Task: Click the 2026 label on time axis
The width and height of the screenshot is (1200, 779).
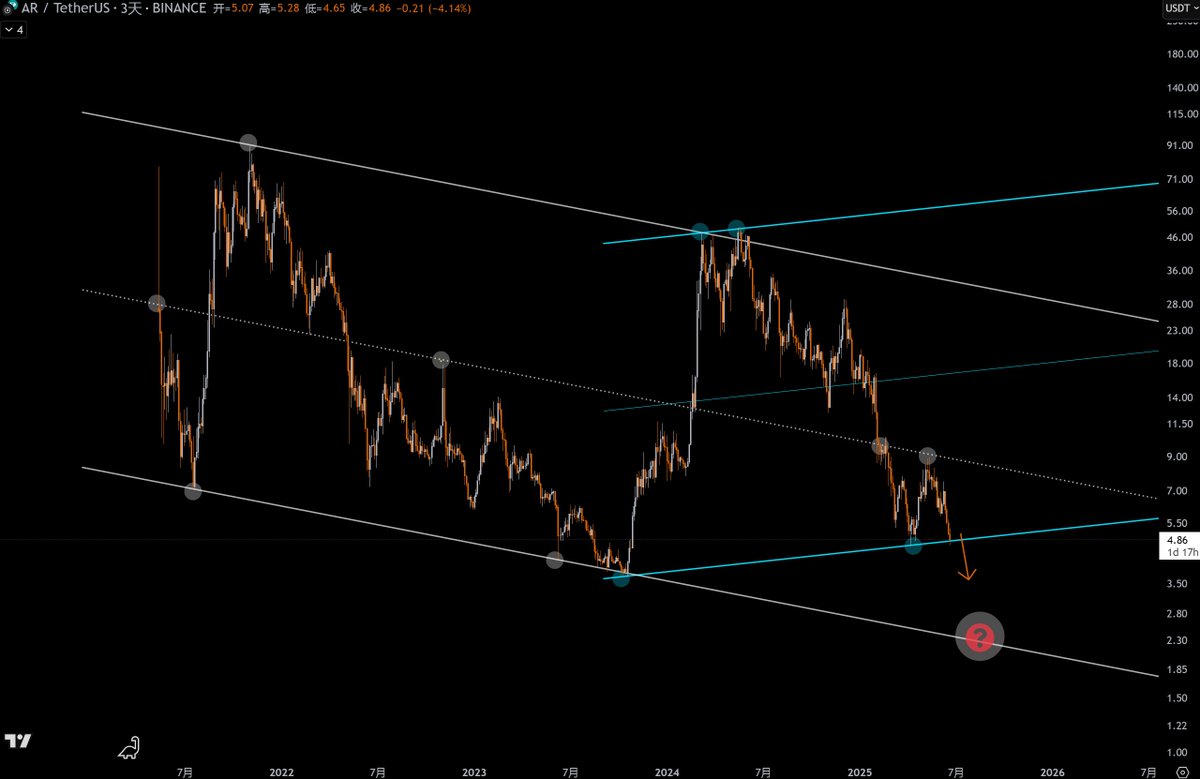Action: [x=1052, y=773]
